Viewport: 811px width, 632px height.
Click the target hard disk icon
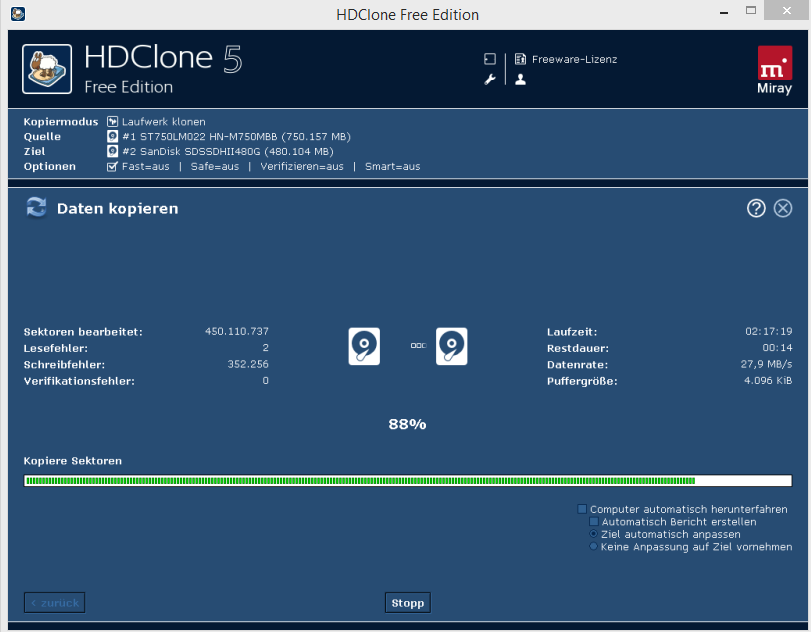pos(452,346)
